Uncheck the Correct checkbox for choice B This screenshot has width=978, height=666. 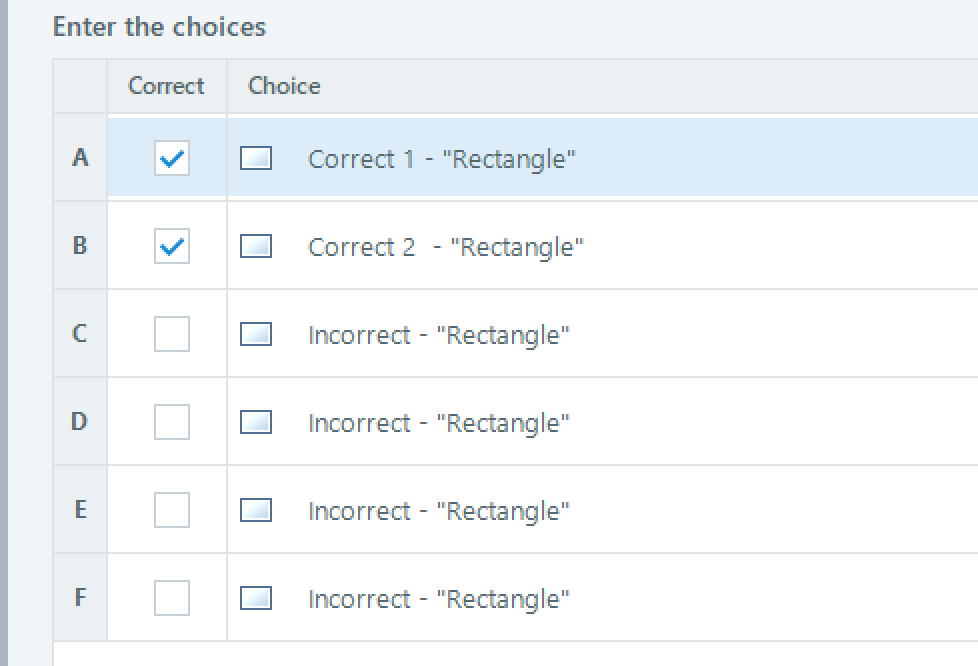[x=172, y=246]
